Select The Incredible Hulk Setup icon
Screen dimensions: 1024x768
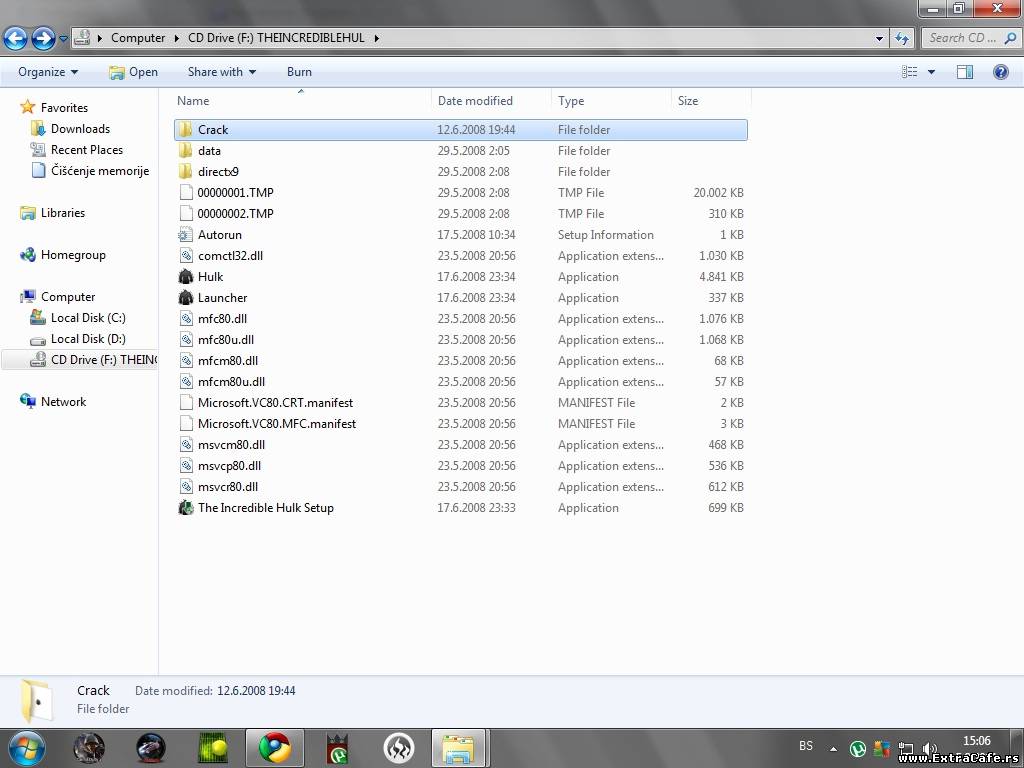185,507
